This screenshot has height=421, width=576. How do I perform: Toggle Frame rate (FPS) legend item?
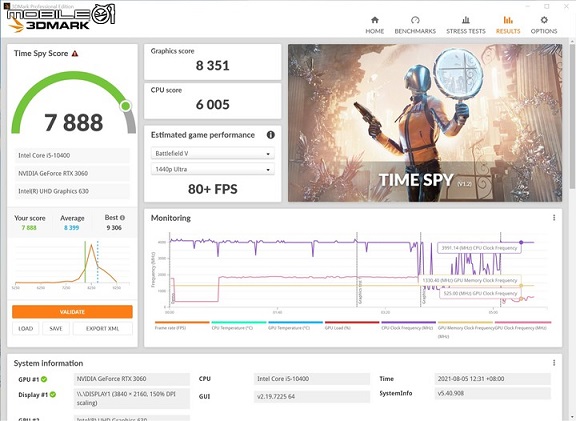click(182, 325)
